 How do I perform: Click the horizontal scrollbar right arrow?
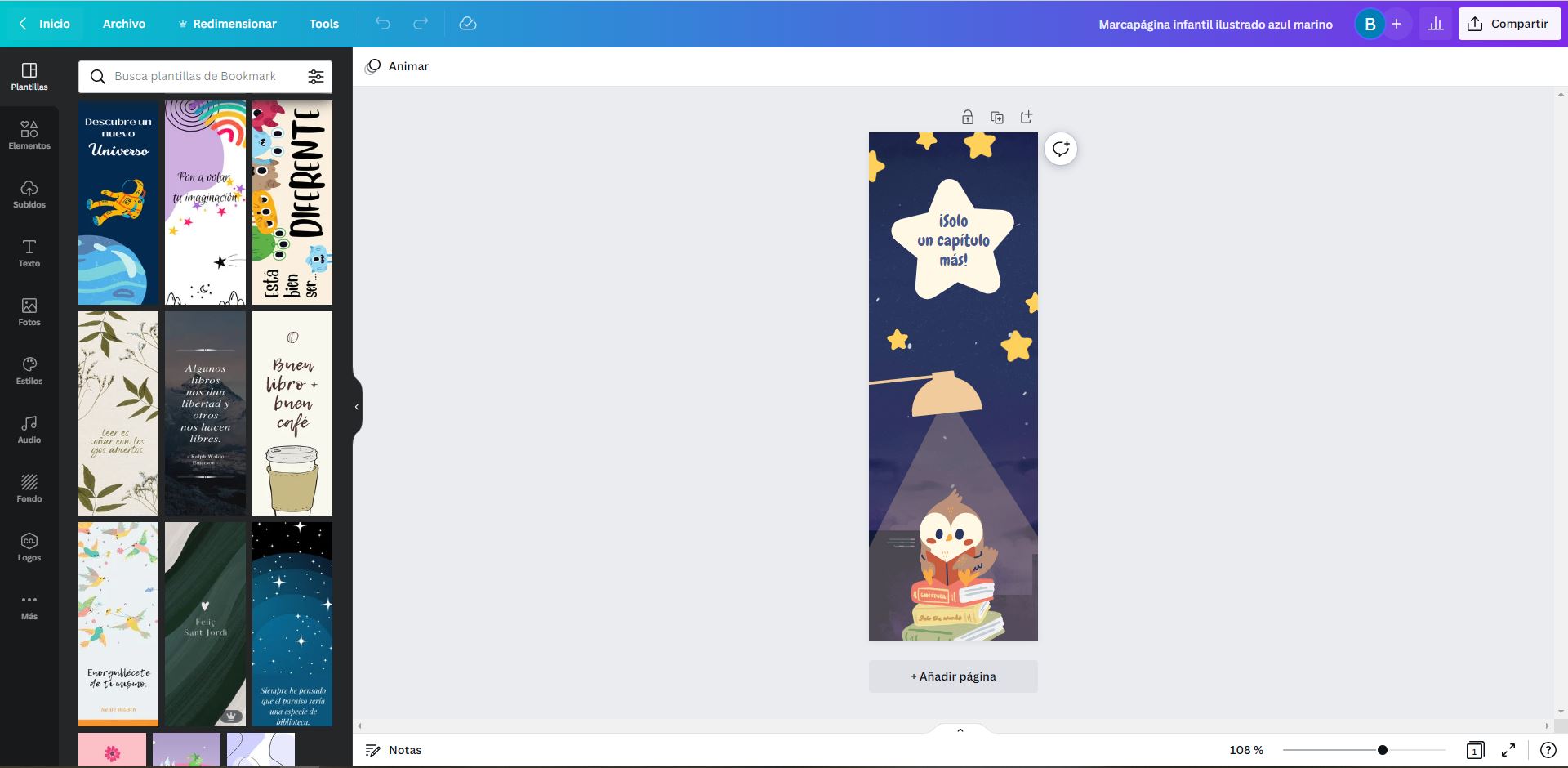(x=1547, y=726)
